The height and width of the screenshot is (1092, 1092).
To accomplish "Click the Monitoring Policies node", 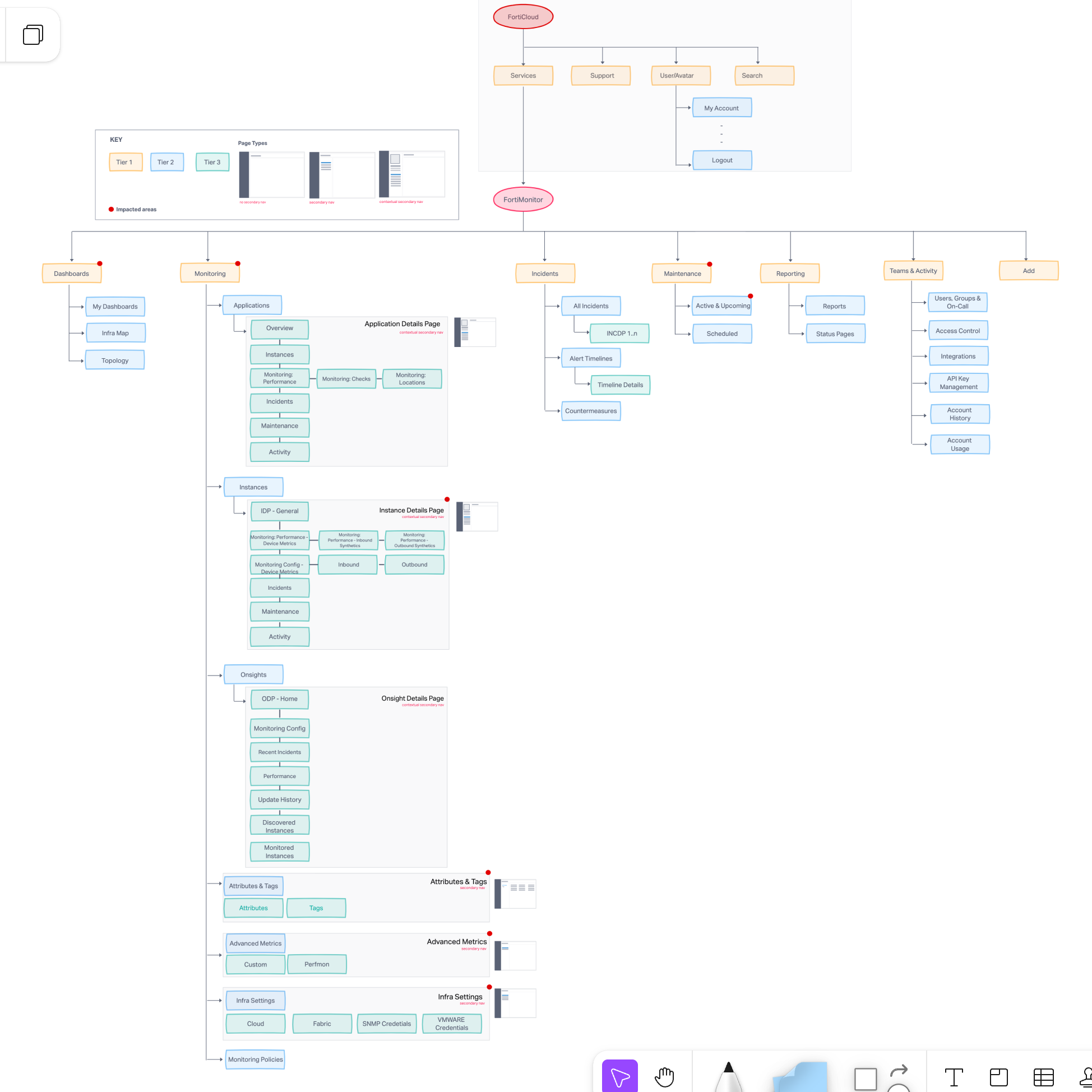I will click(x=256, y=1059).
